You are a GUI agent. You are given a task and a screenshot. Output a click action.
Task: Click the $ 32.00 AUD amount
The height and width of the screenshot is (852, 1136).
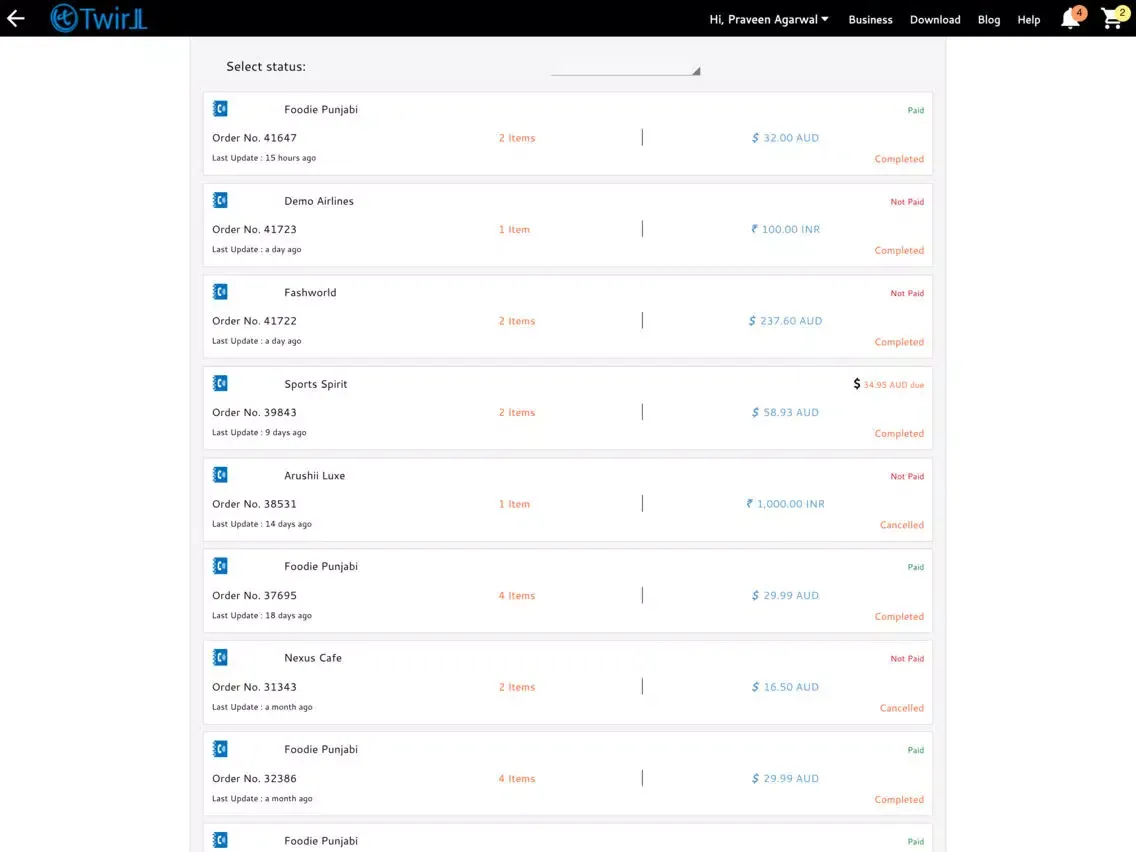[x=785, y=138]
